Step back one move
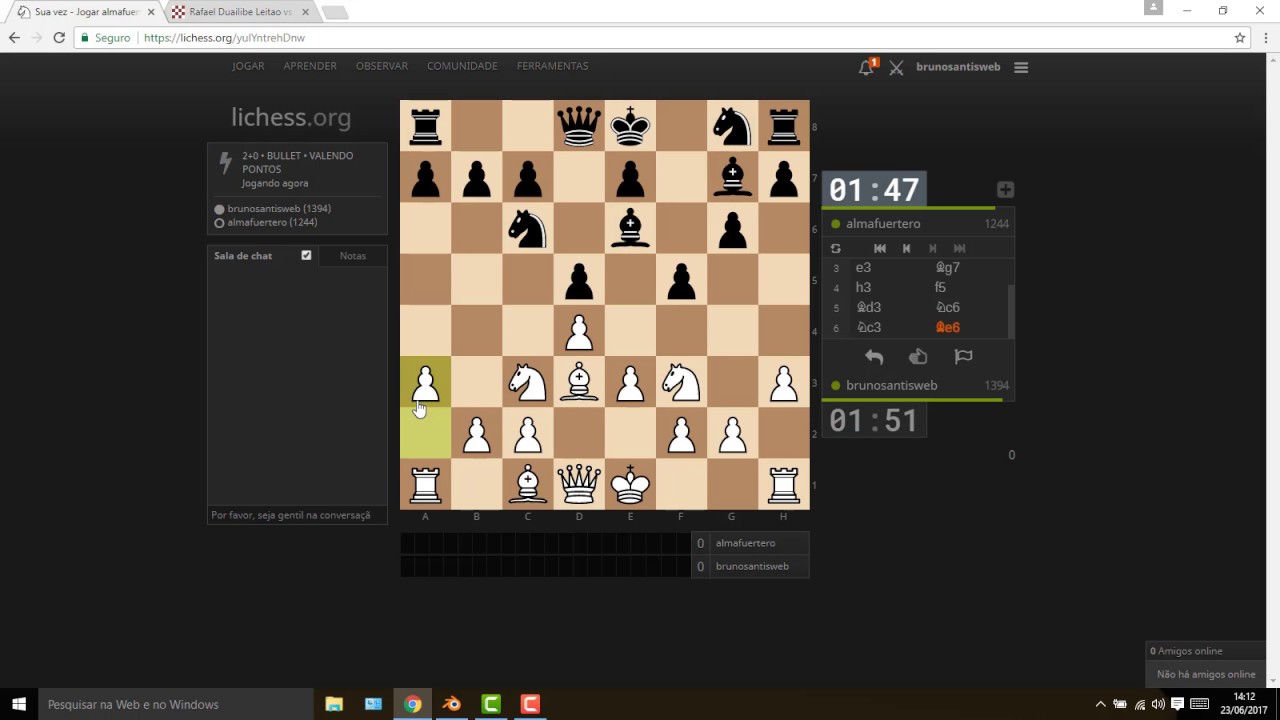The height and width of the screenshot is (720, 1280). 906,248
